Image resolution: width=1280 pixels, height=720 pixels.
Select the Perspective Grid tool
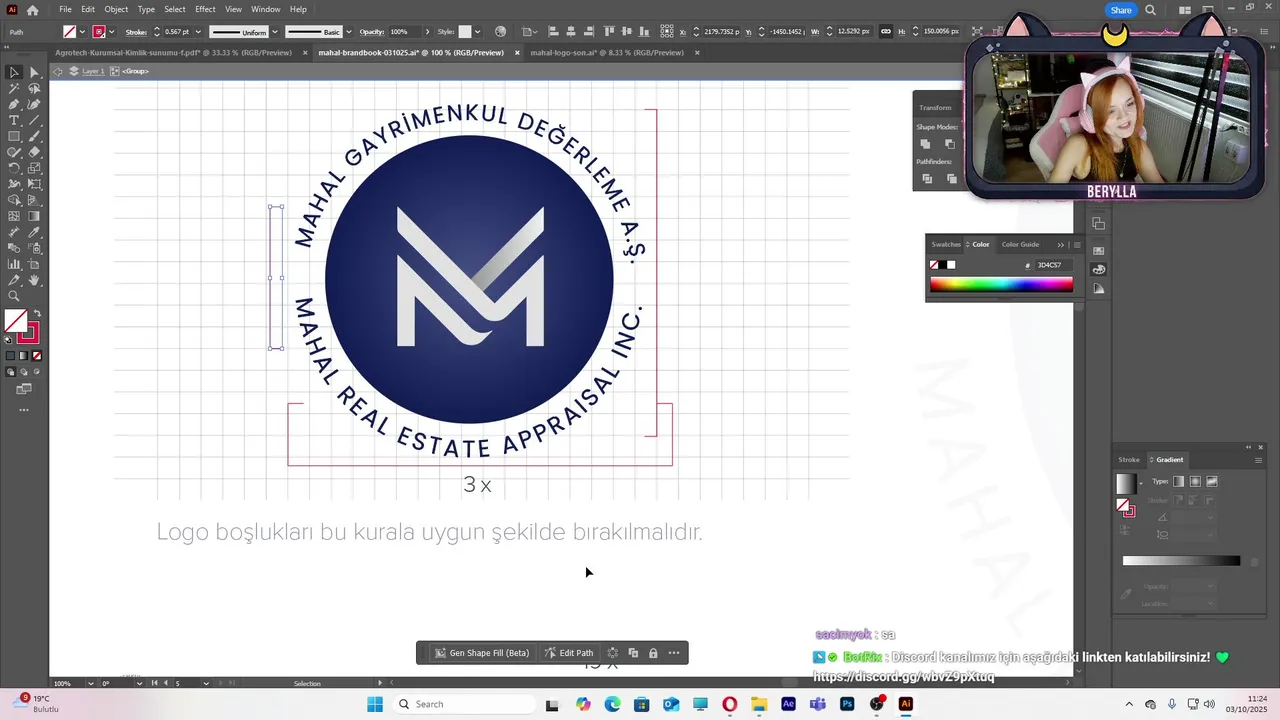pos(34,200)
